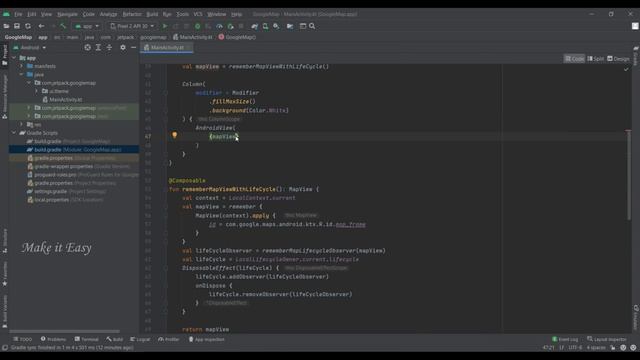Open the Refactor menu
This screenshot has width=640, height=360.
132,14
